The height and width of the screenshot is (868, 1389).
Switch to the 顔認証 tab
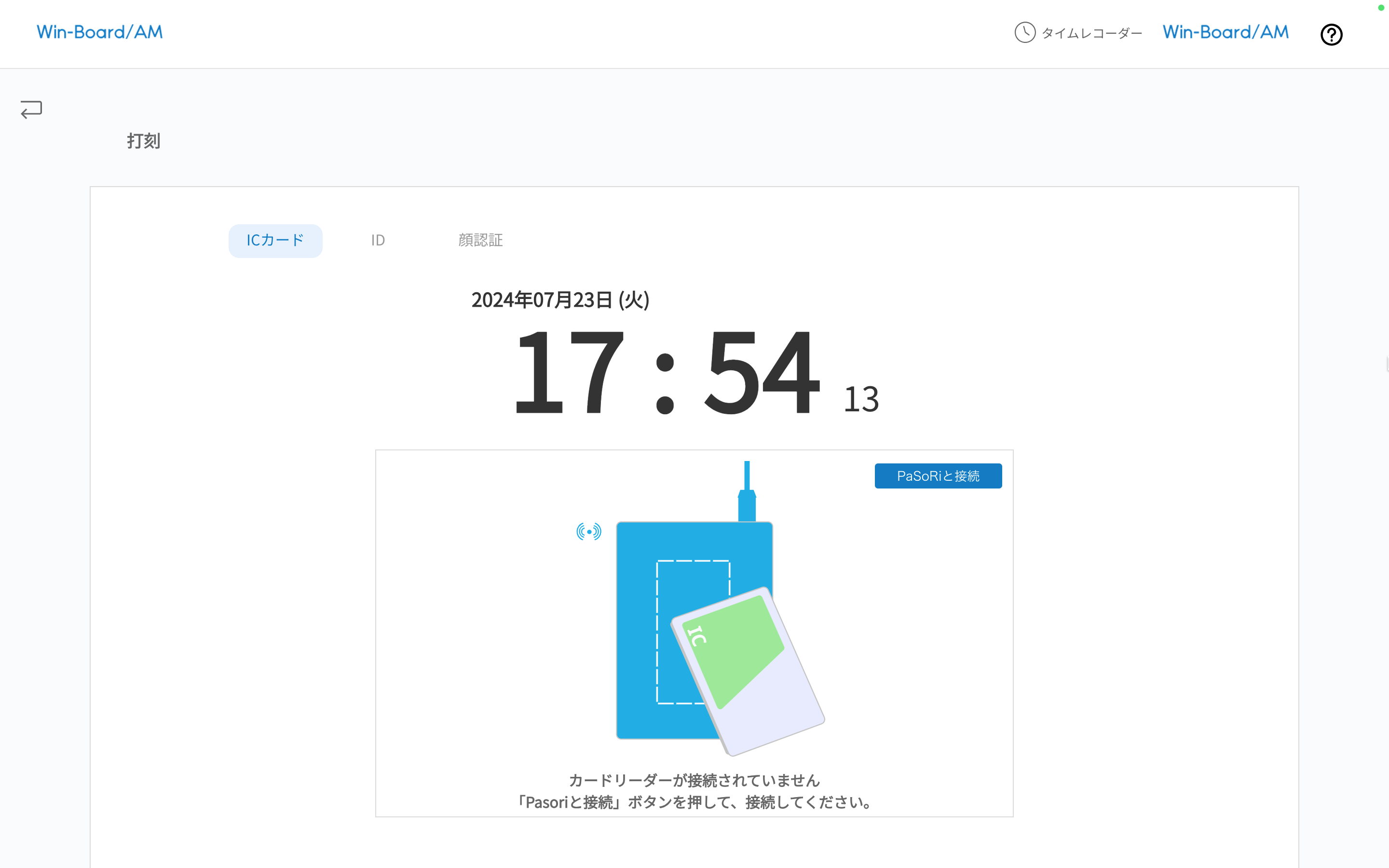pos(480,241)
